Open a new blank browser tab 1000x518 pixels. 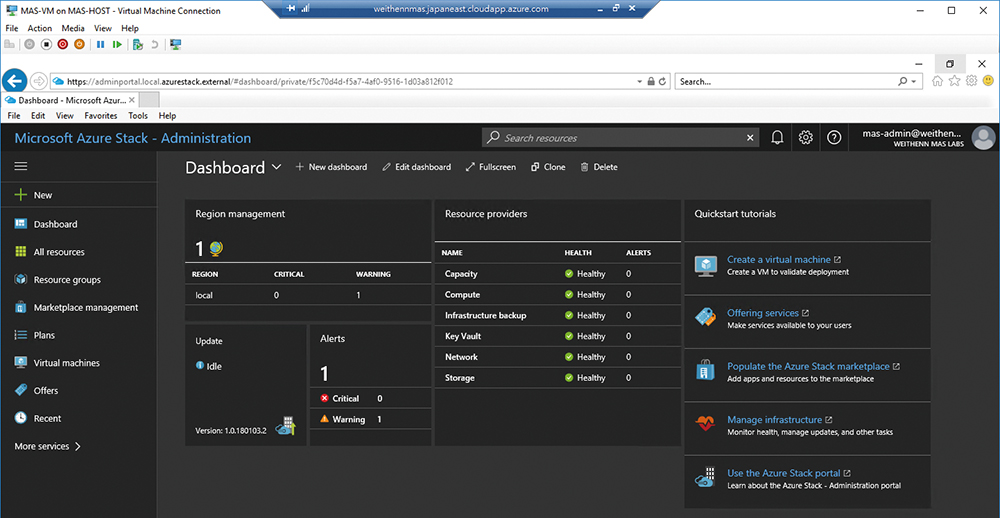149,100
